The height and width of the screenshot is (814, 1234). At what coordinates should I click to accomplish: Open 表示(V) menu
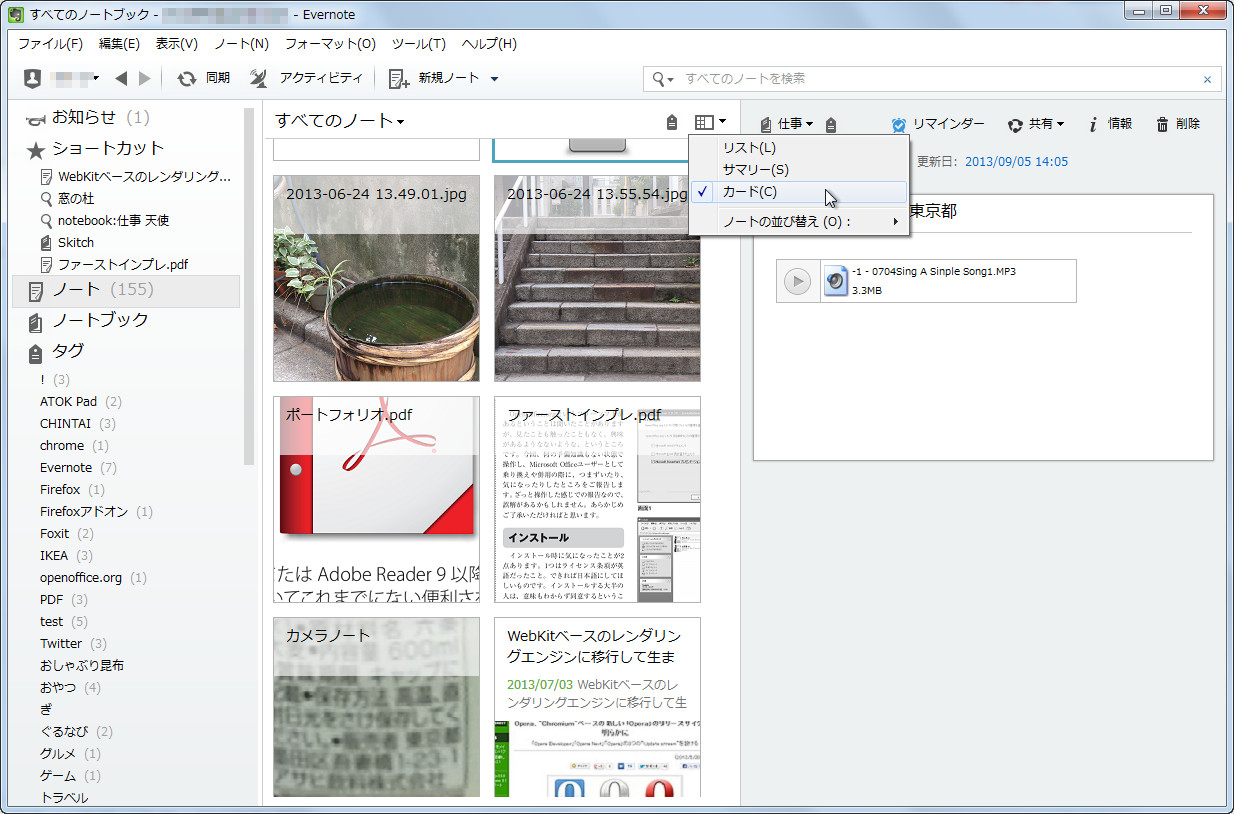pos(176,44)
